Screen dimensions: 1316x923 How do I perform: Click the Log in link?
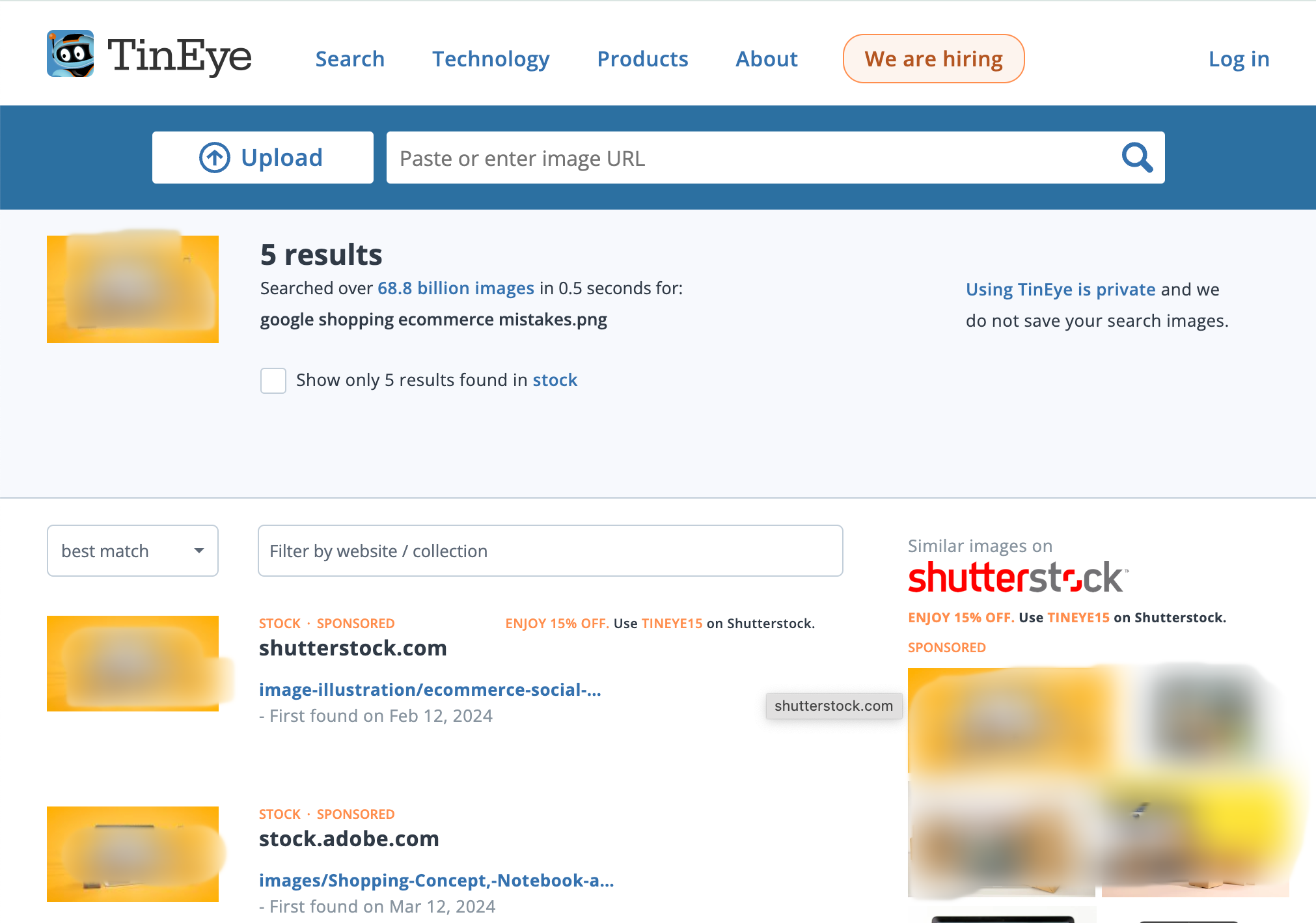[1239, 59]
